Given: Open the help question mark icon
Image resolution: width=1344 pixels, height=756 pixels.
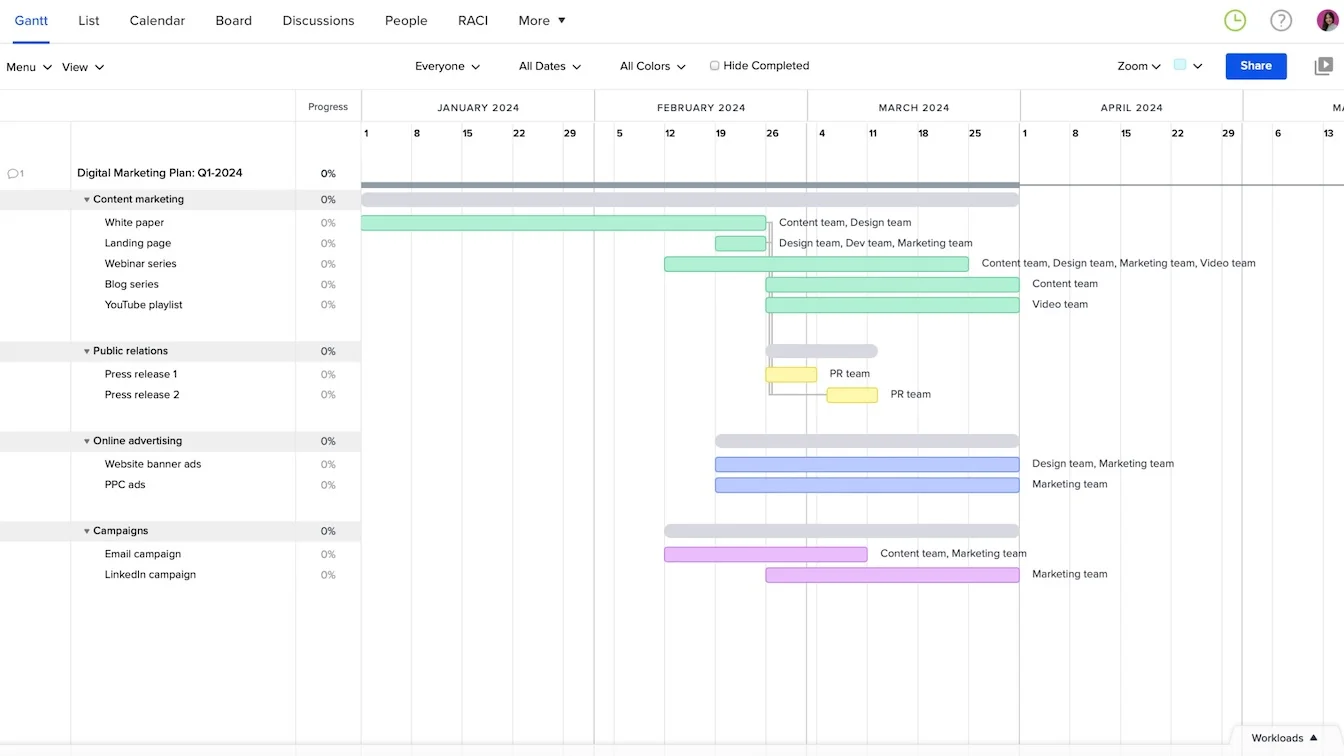Looking at the screenshot, I should pos(1281,19).
